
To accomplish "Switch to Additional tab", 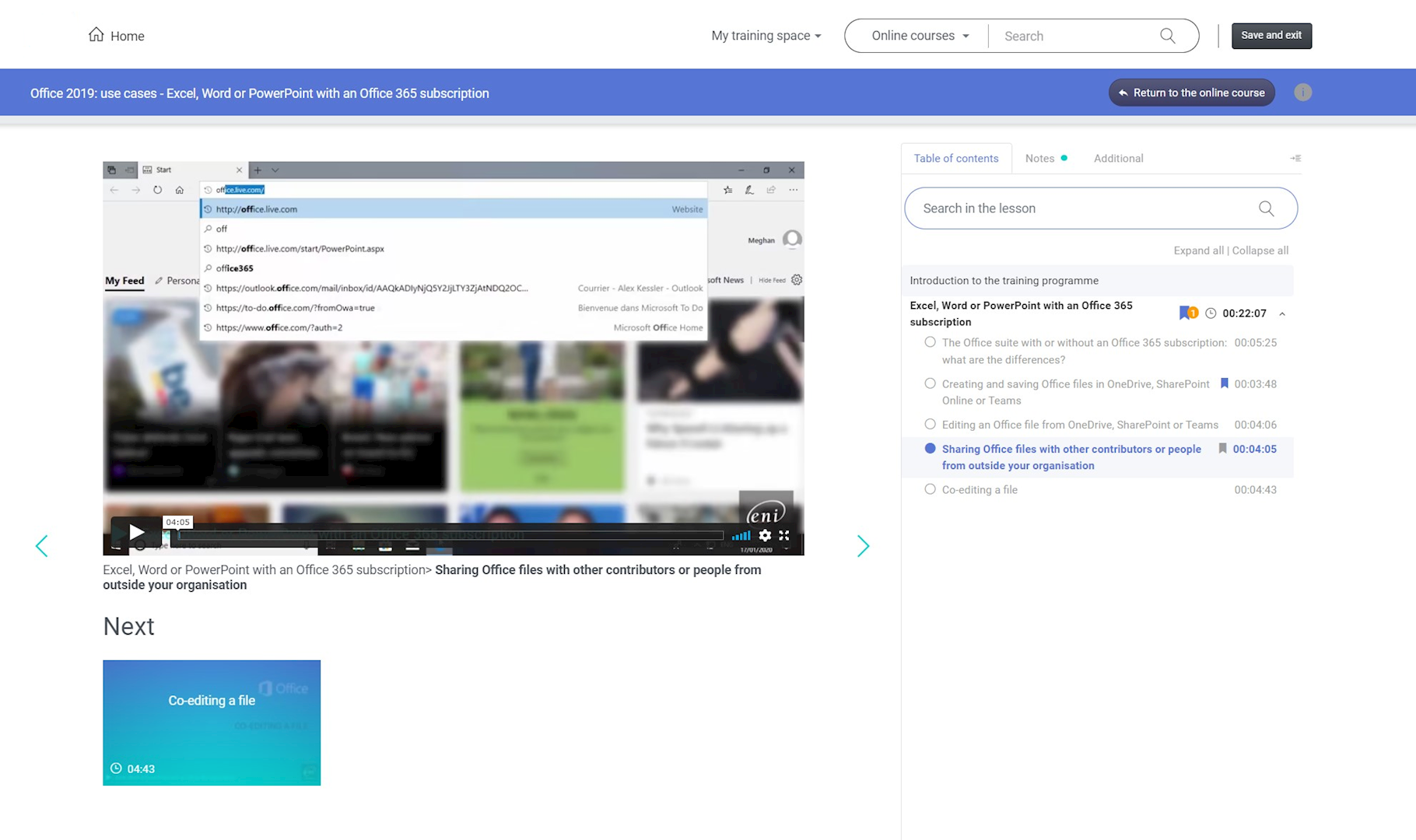I will pos(1118,158).
